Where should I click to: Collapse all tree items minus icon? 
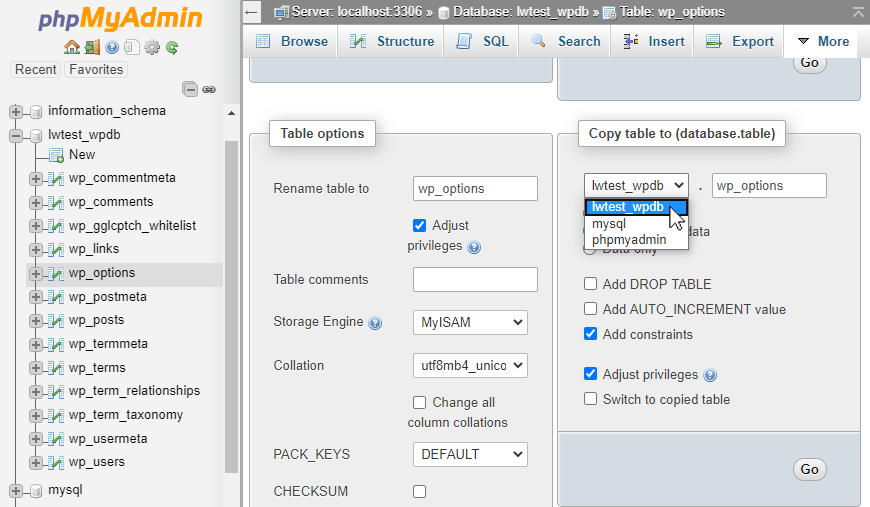click(190, 89)
